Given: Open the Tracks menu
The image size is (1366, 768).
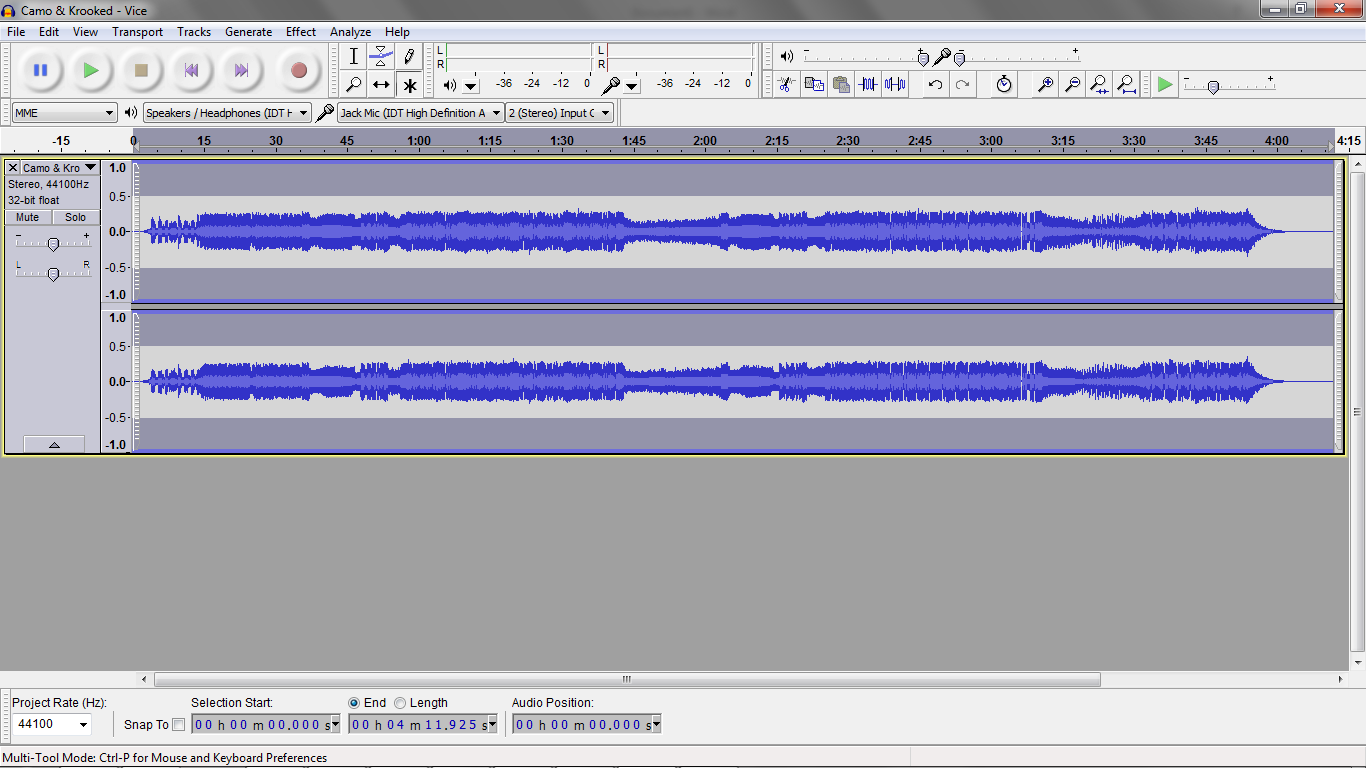Looking at the screenshot, I should pos(194,32).
